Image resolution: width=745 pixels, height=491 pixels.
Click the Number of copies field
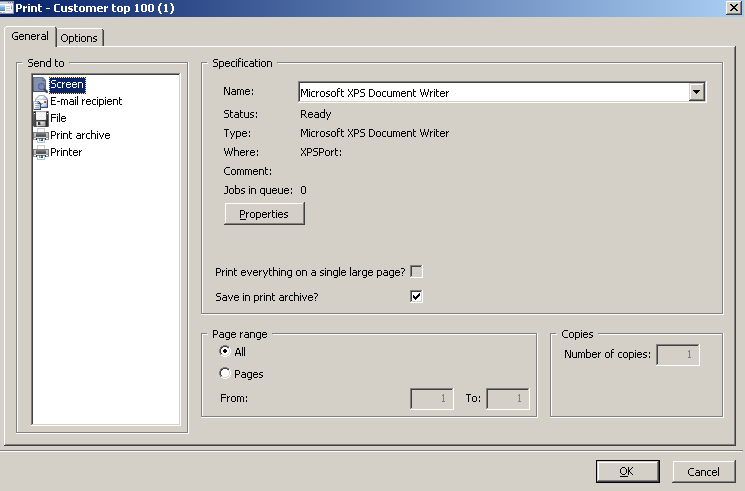pyautogui.click(x=678, y=355)
